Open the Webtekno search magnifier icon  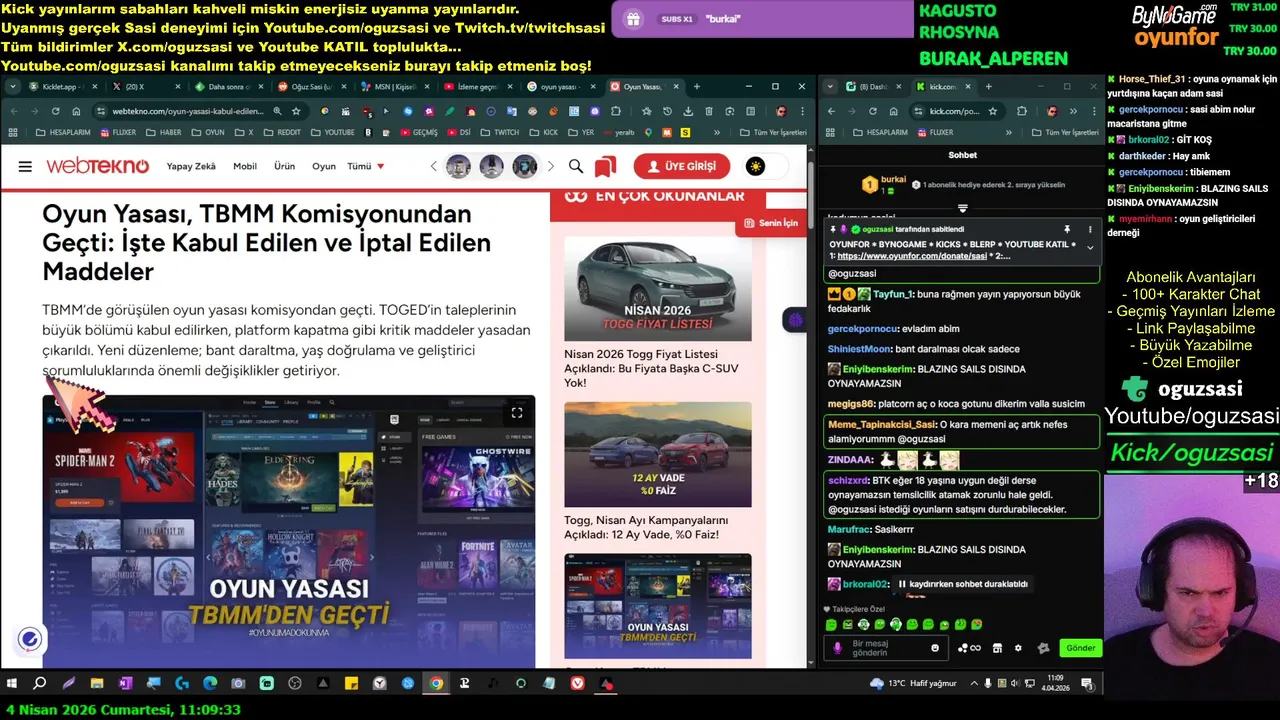tap(576, 167)
